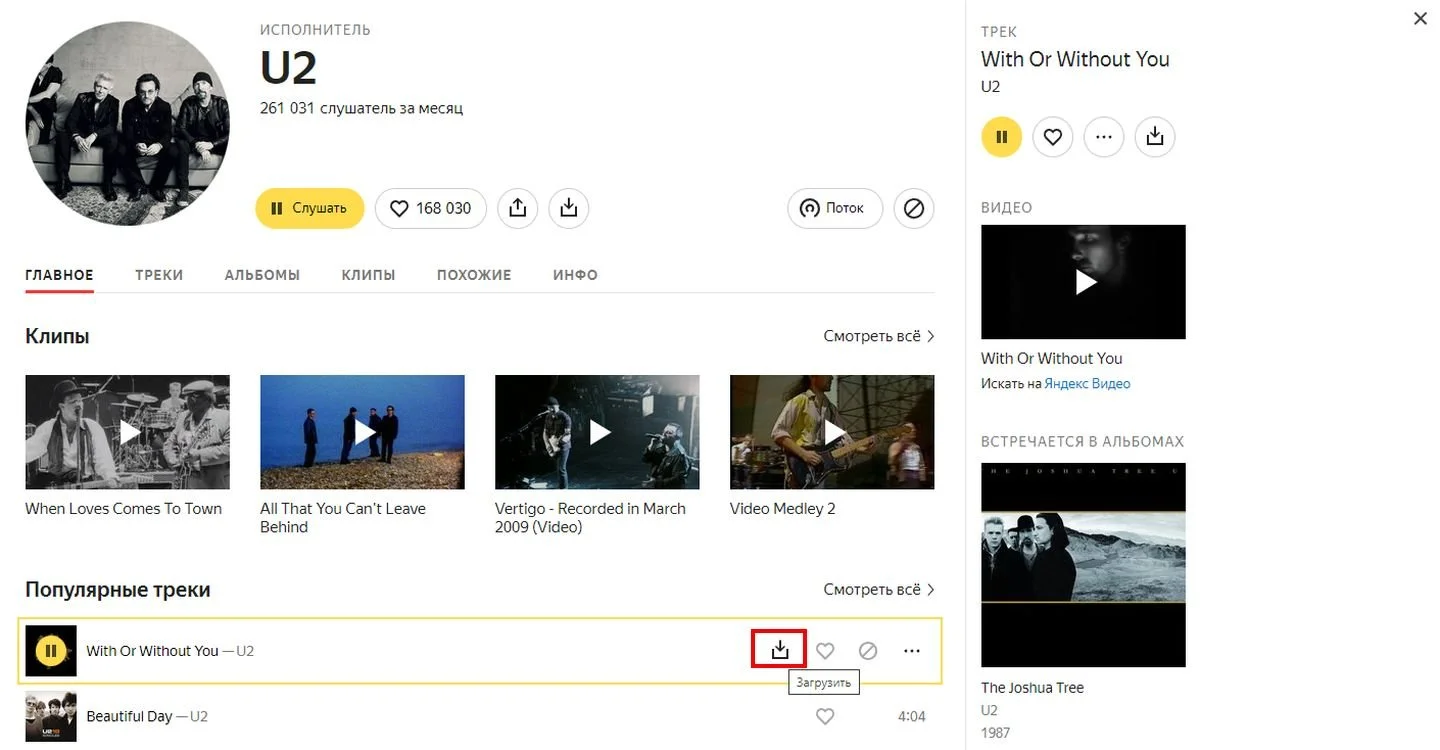Click the All That You Can't Leave Behind caption
The width and height of the screenshot is (1440, 750).
coord(343,518)
